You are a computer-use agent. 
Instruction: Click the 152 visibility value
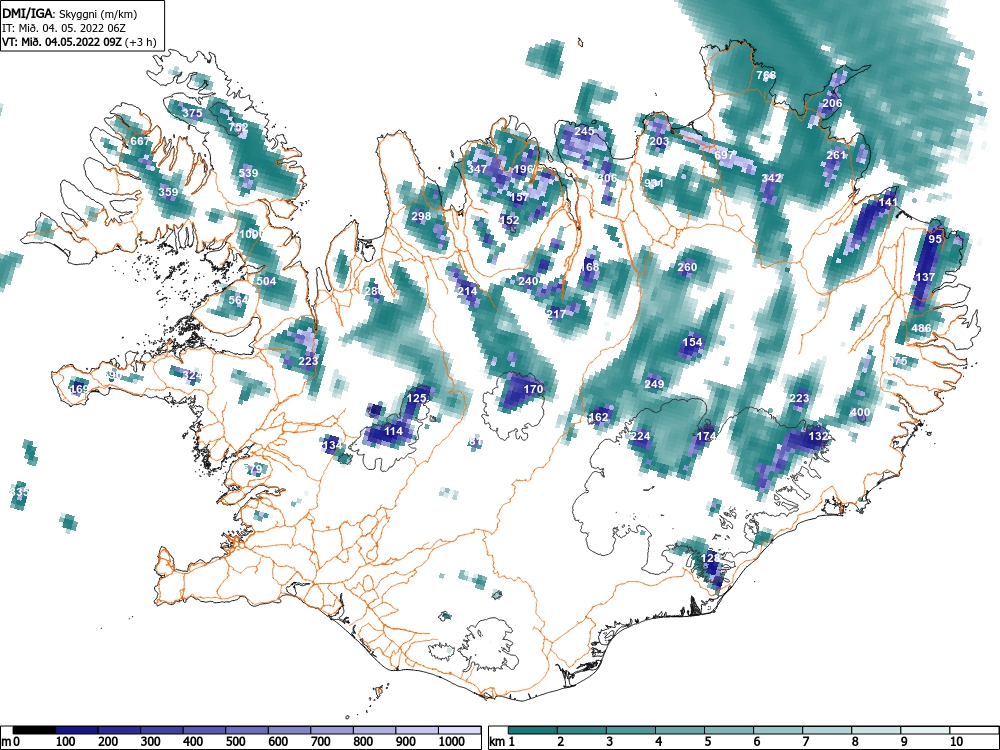510,220
